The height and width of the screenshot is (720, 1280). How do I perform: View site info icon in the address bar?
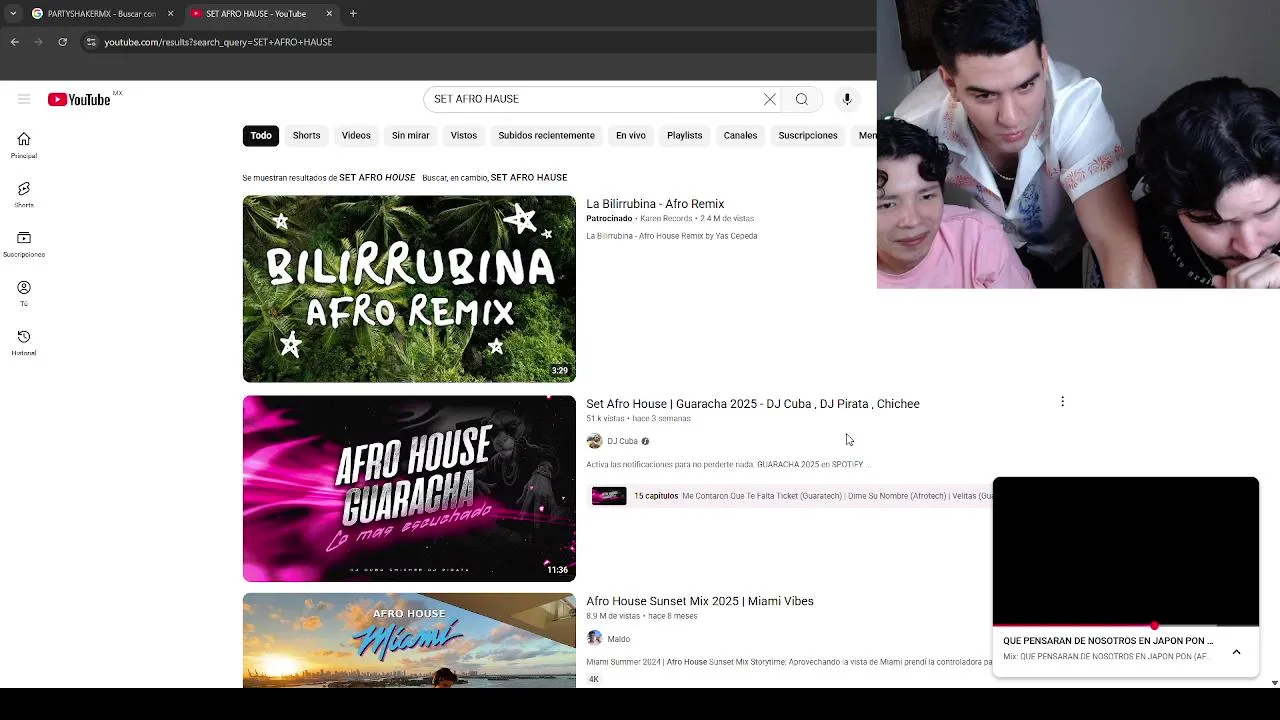91,42
